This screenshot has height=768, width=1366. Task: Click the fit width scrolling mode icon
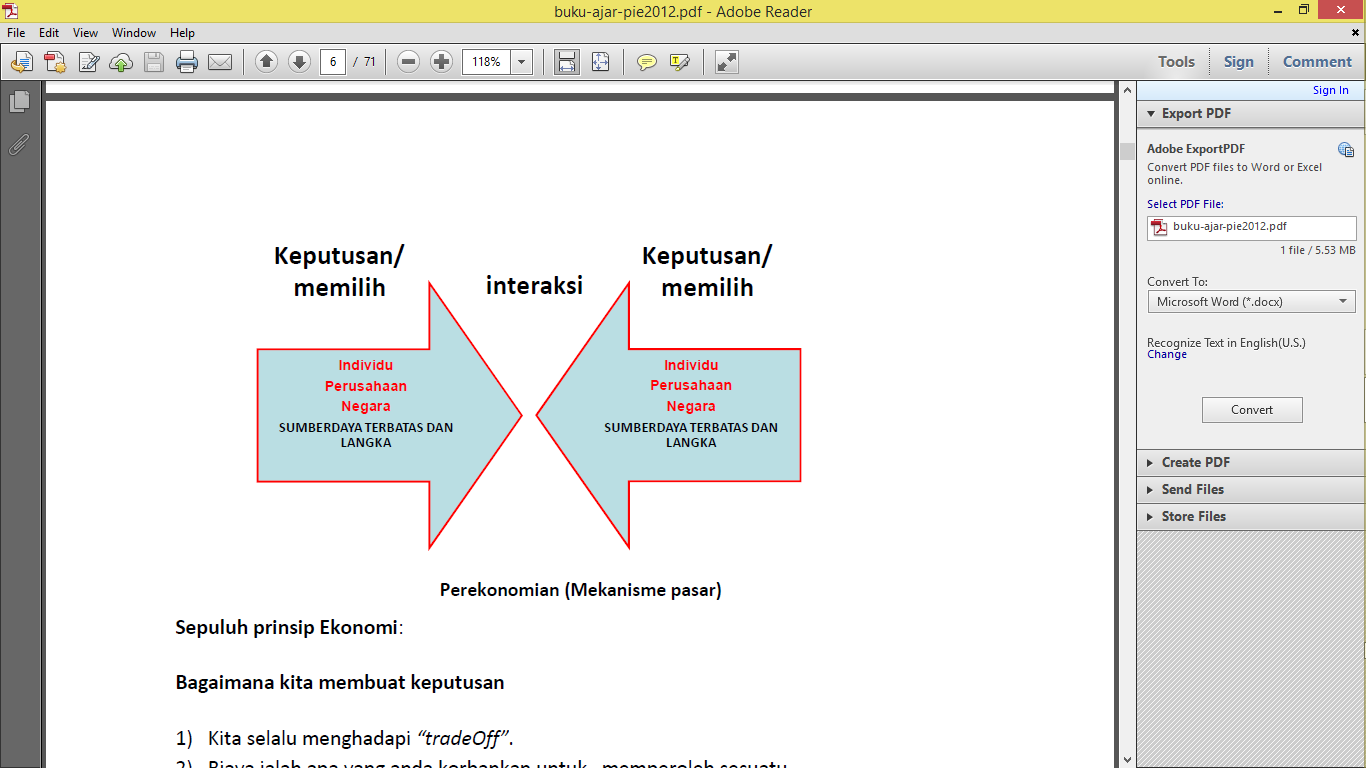[567, 62]
